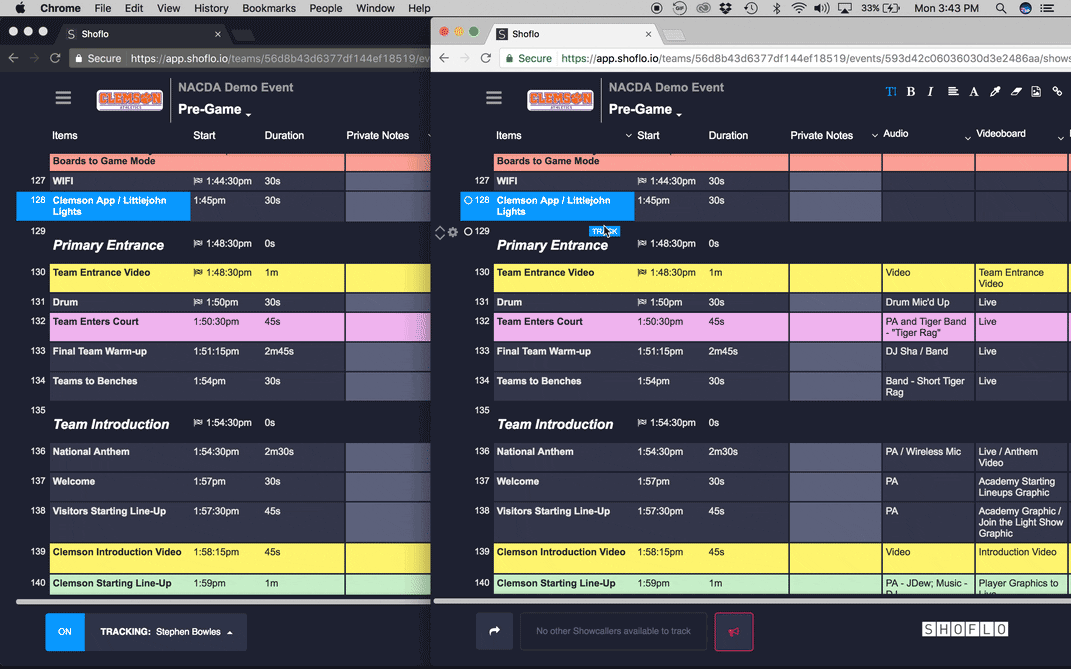Open settings via the gear icon beside row 129
This screenshot has width=1071, height=669.
[x=453, y=231]
